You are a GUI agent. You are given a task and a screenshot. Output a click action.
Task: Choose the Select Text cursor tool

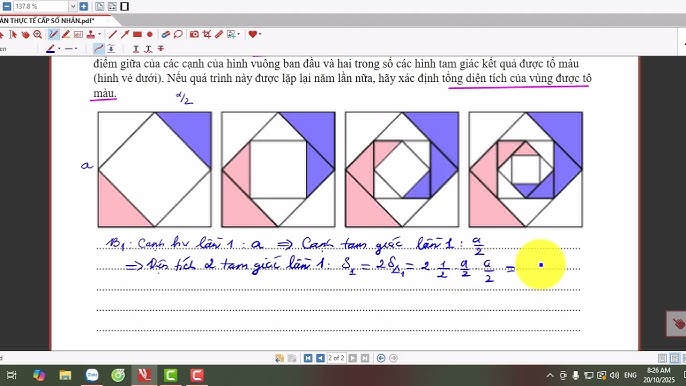coord(13,35)
